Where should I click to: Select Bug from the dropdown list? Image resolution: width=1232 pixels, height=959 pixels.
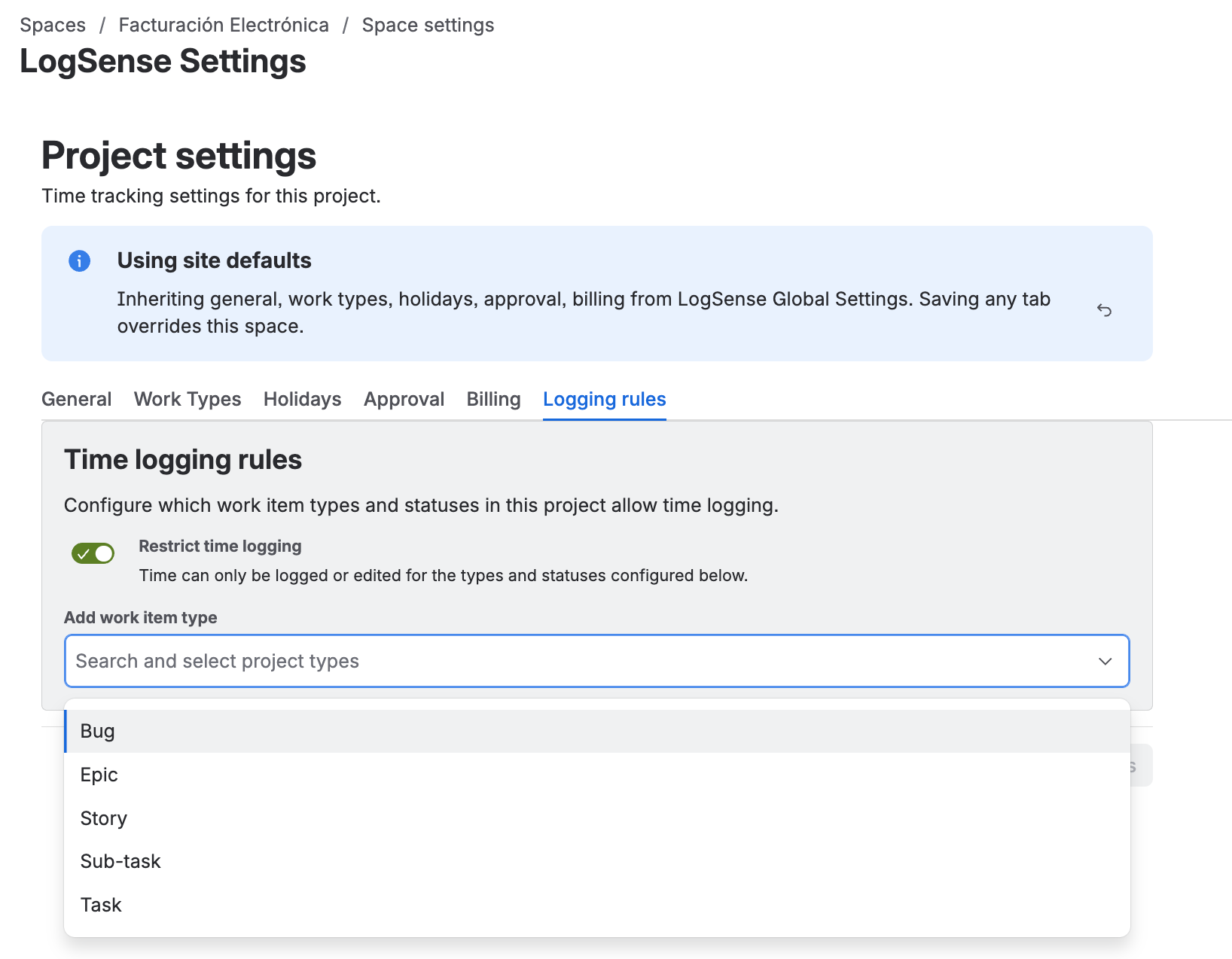click(x=597, y=731)
